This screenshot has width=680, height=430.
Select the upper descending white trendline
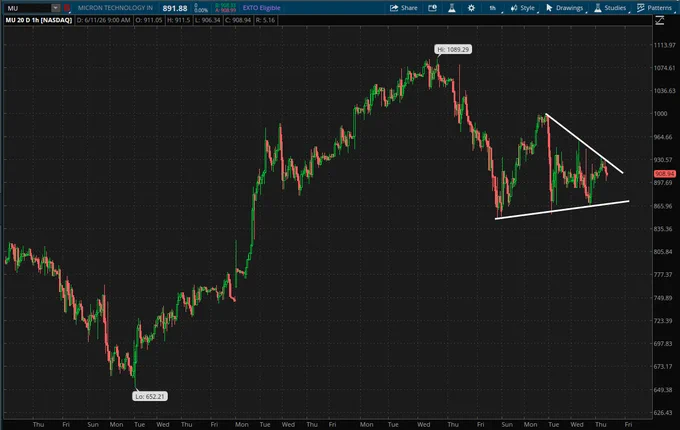(584, 143)
